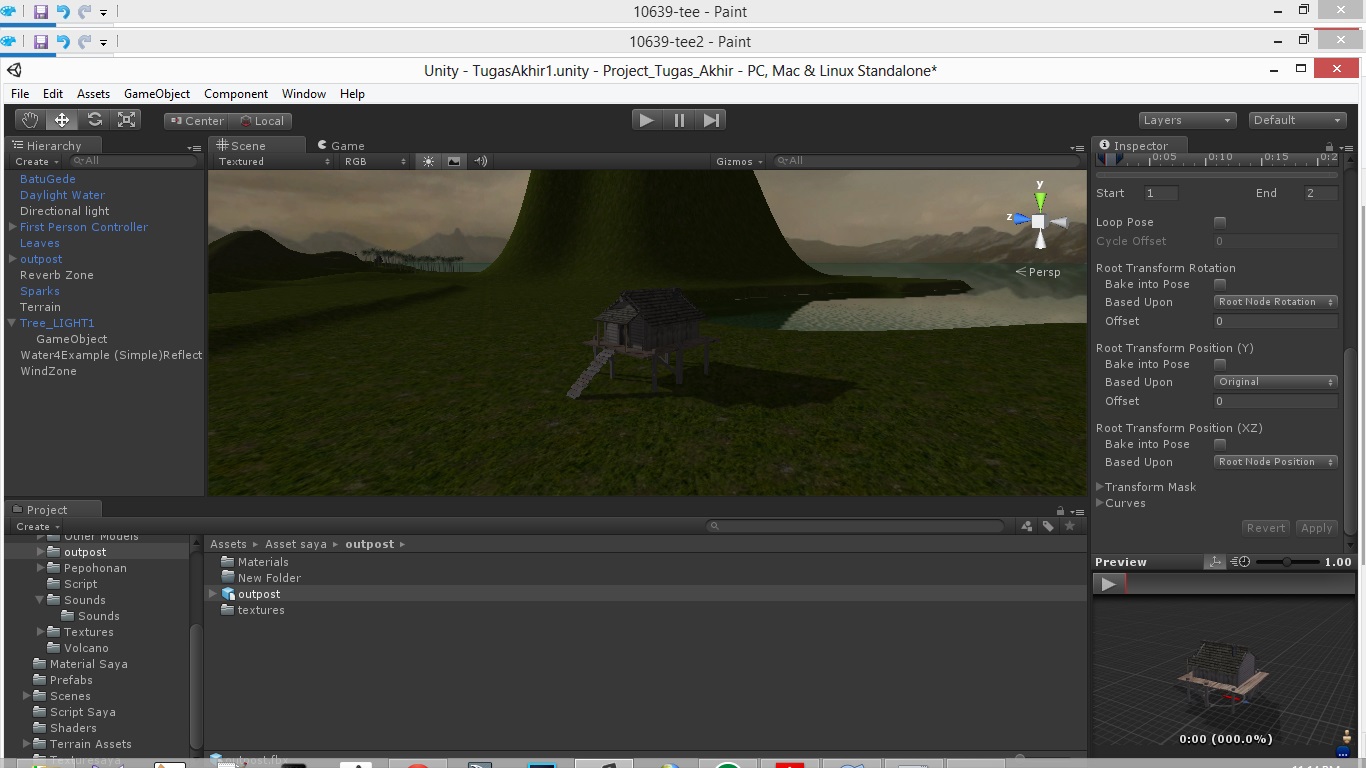Check Bake into Pose under Root Transform Position (XZ)
Screen dimensions: 1366x768
[x=1220, y=445]
